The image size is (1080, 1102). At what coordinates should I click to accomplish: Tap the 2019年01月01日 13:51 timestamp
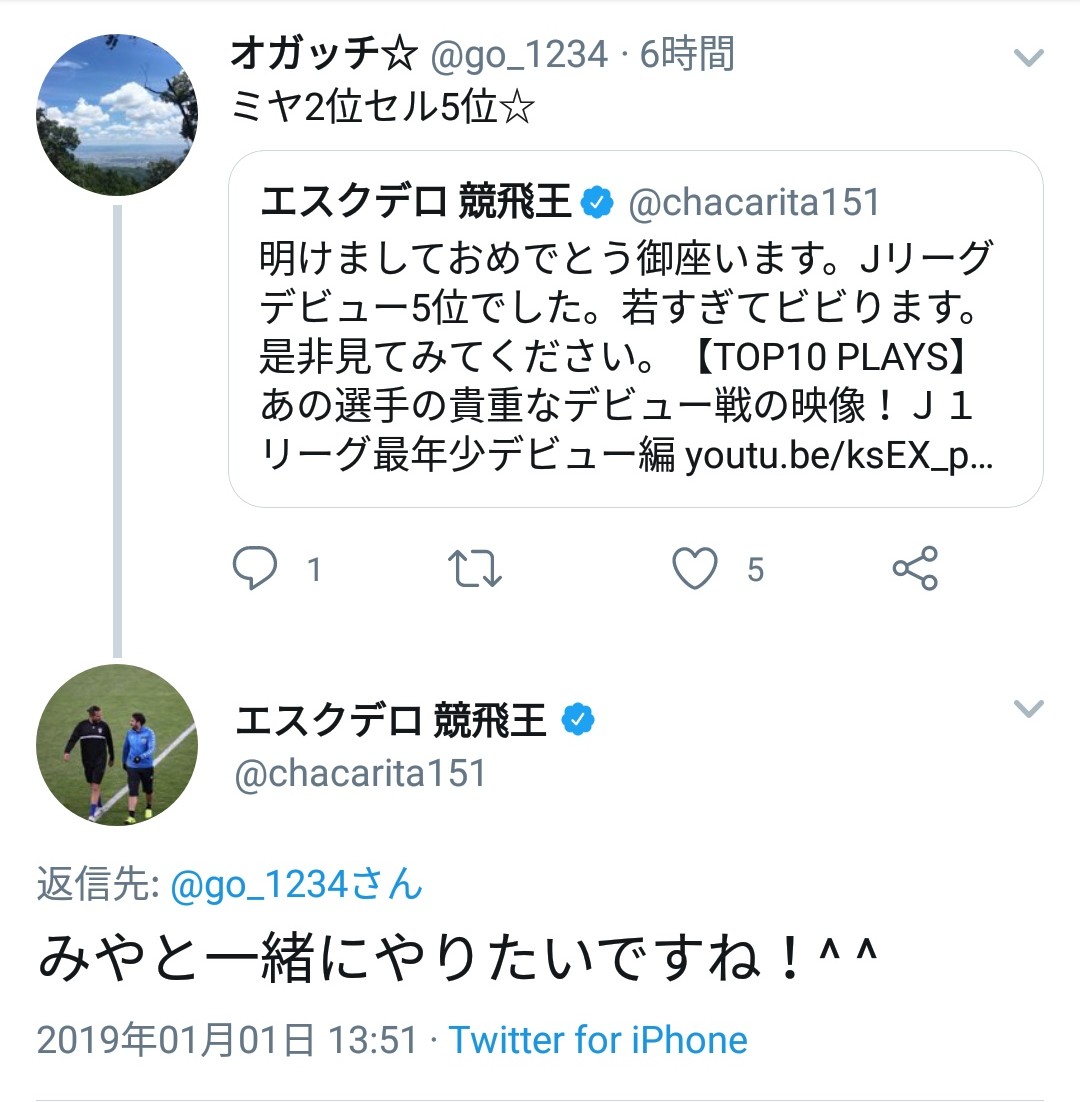pos(226,1040)
